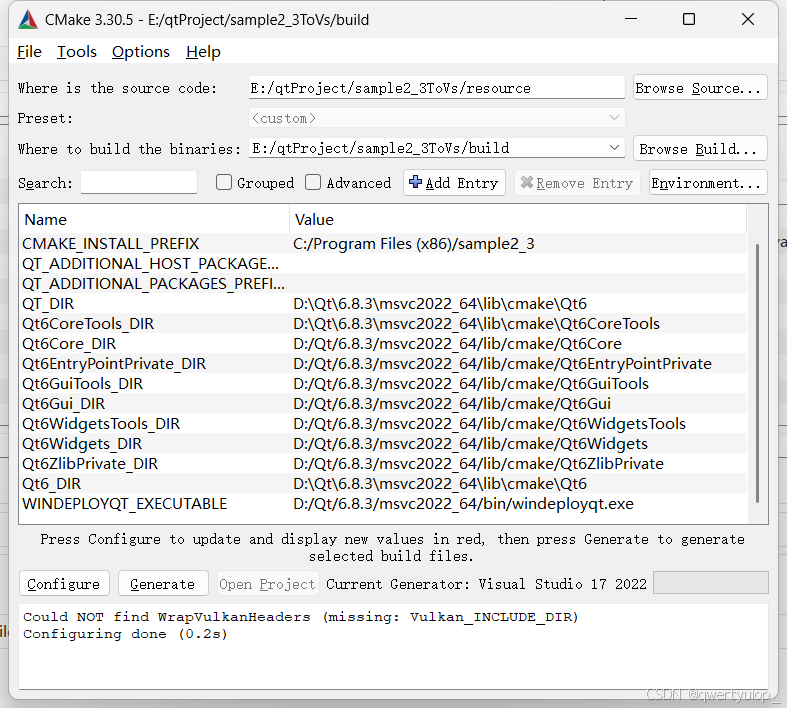
Task: Click the blue plus Add Entry icon
Action: [415, 182]
